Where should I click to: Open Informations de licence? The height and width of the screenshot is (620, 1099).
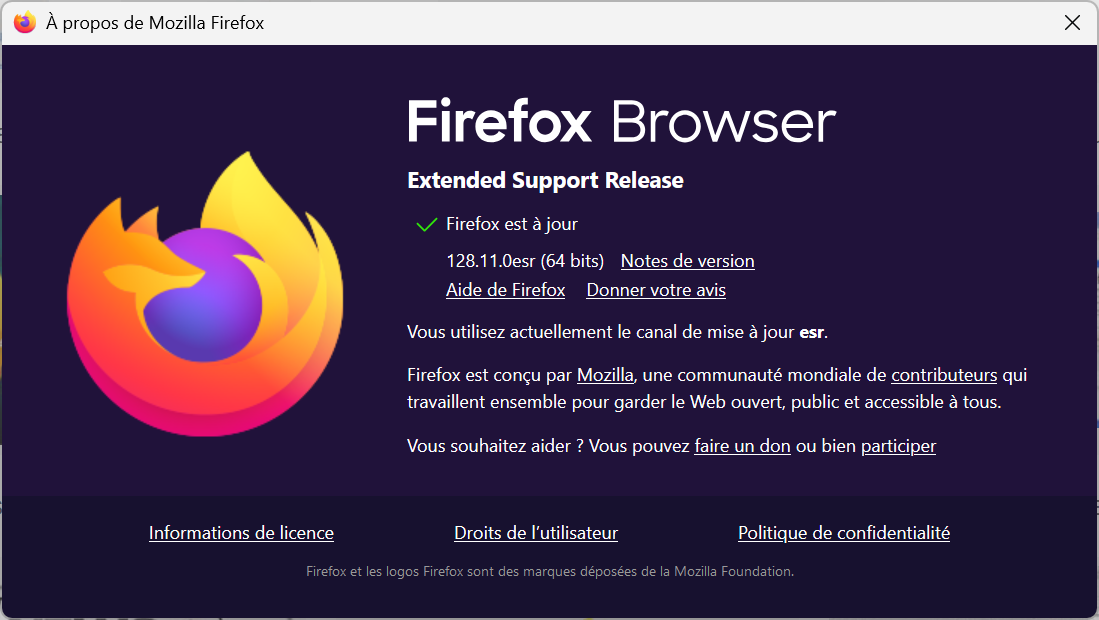pos(241,533)
